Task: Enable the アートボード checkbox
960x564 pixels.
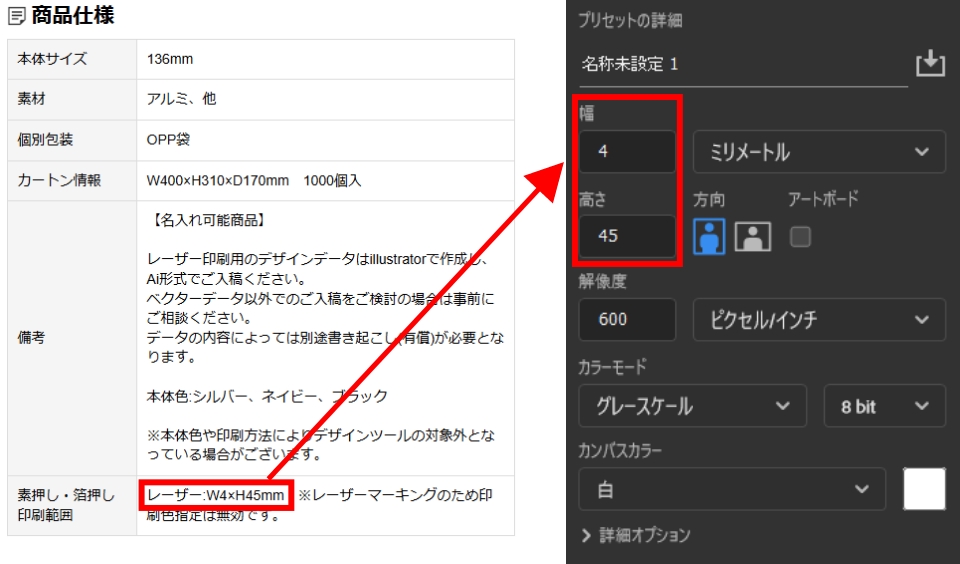Action: tap(800, 237)
